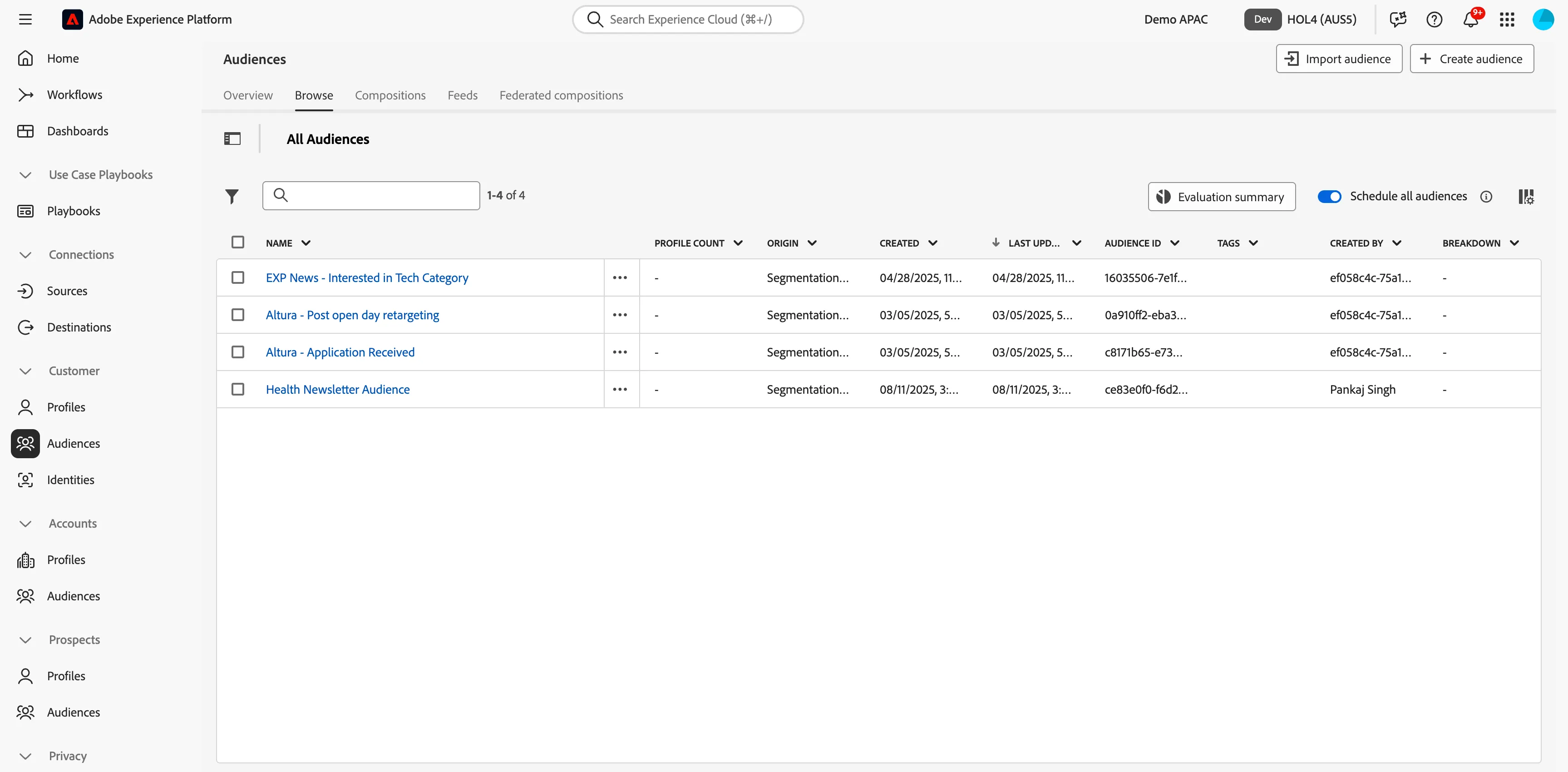Check the Altura Application Received checkbox
1568x772 pixels.
click(x=238, y=352)
